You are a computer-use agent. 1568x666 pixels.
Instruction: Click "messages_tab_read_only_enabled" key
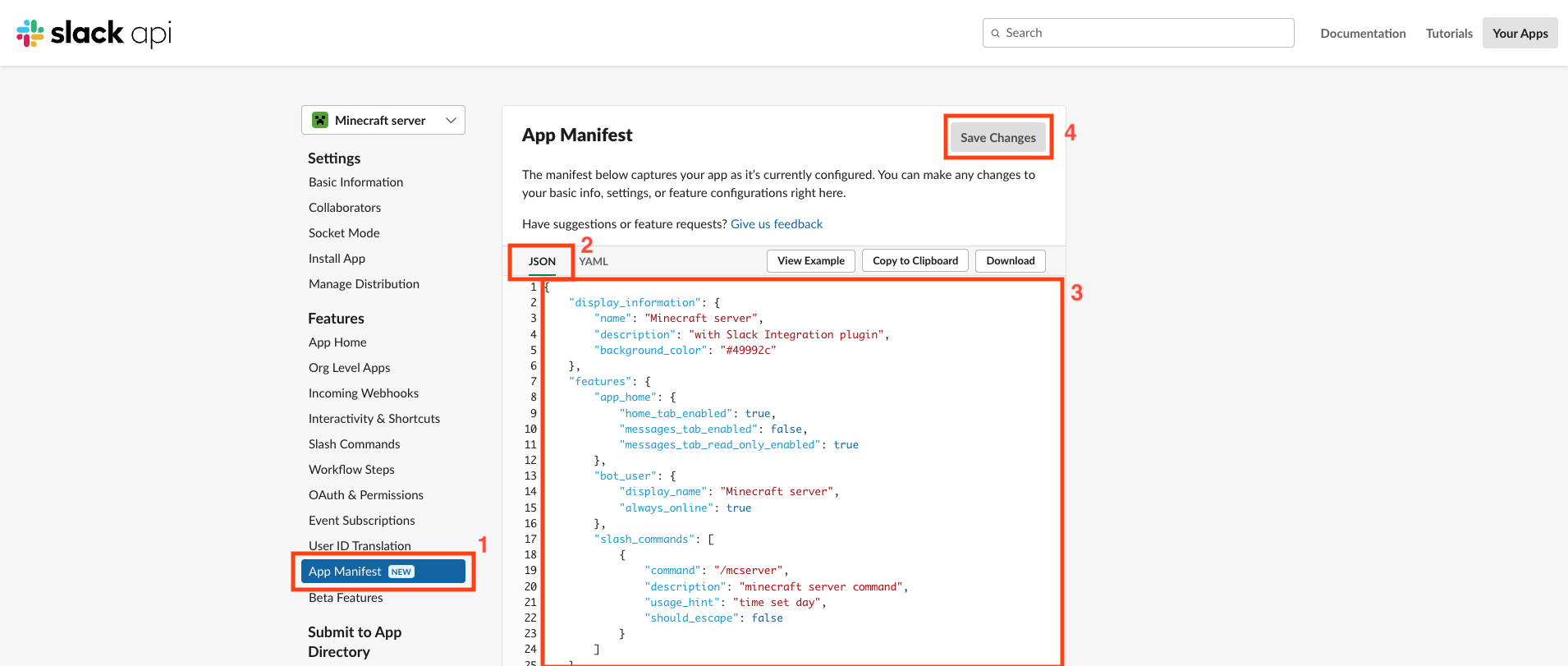720,445
